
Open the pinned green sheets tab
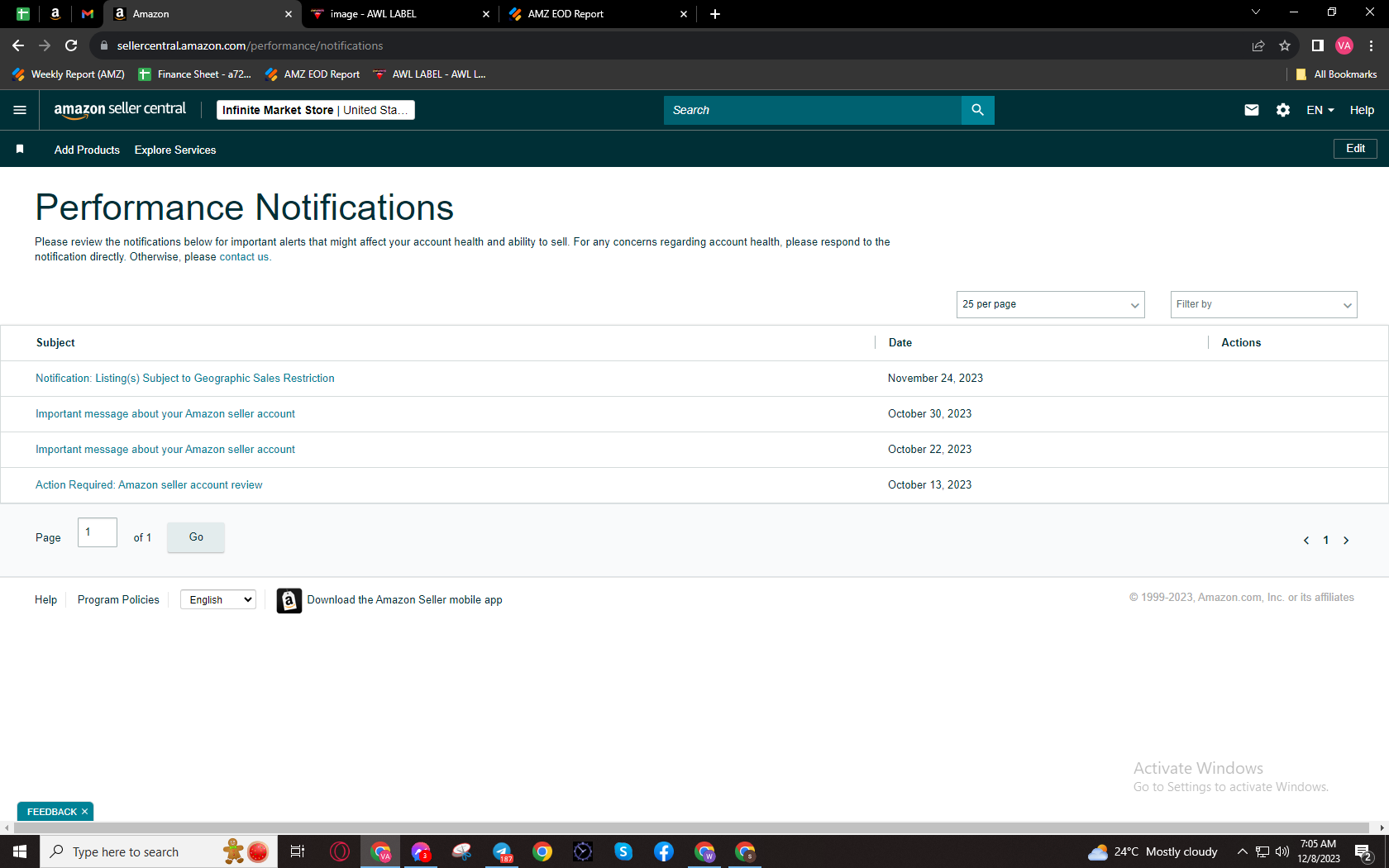(x=23, y=14)
